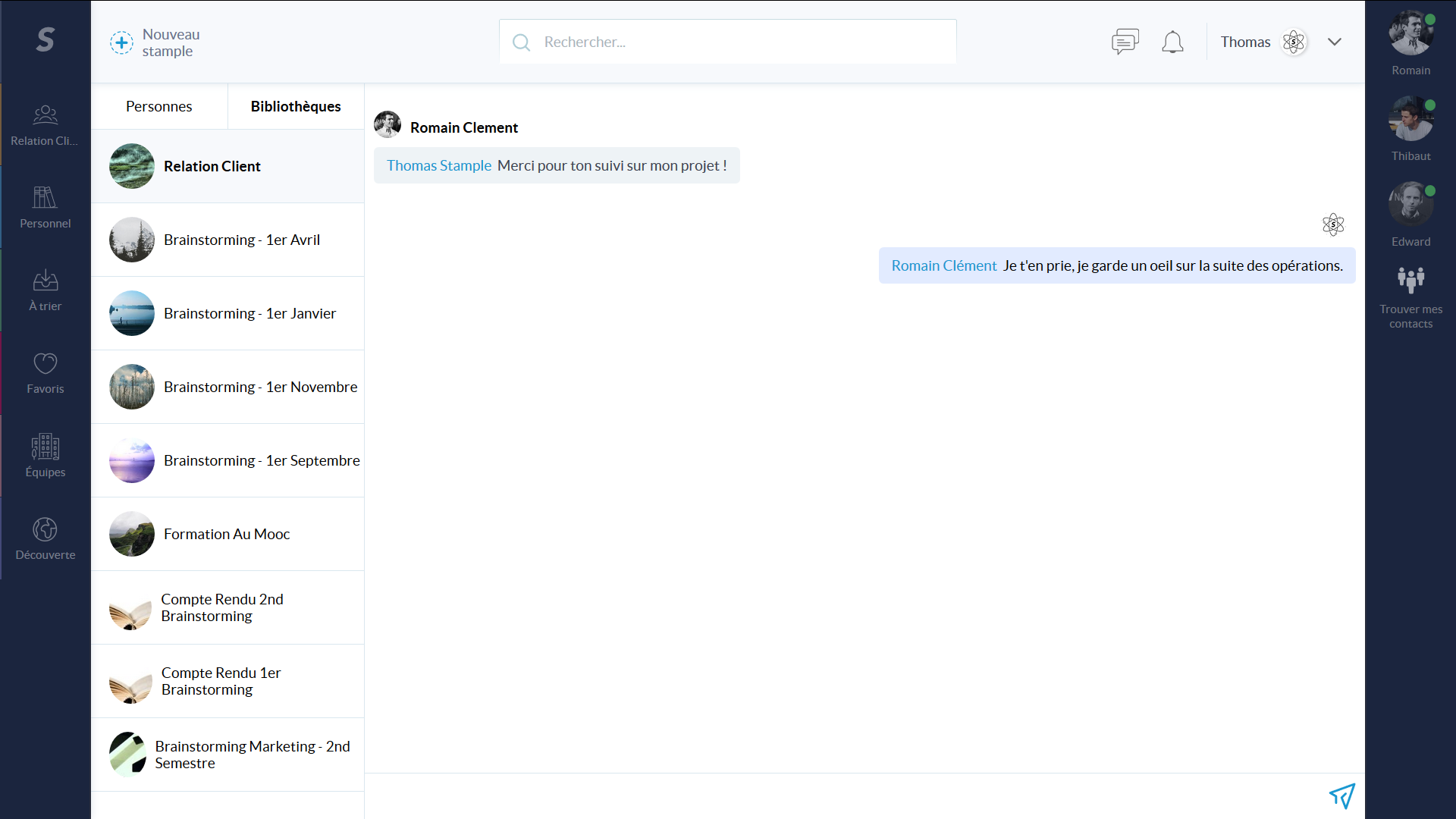This screenshot has width=1456, height=819.
Task: Click reply text 'Je t'en prie, je garde un oeil...'
Action: [x=1172, y=265]
